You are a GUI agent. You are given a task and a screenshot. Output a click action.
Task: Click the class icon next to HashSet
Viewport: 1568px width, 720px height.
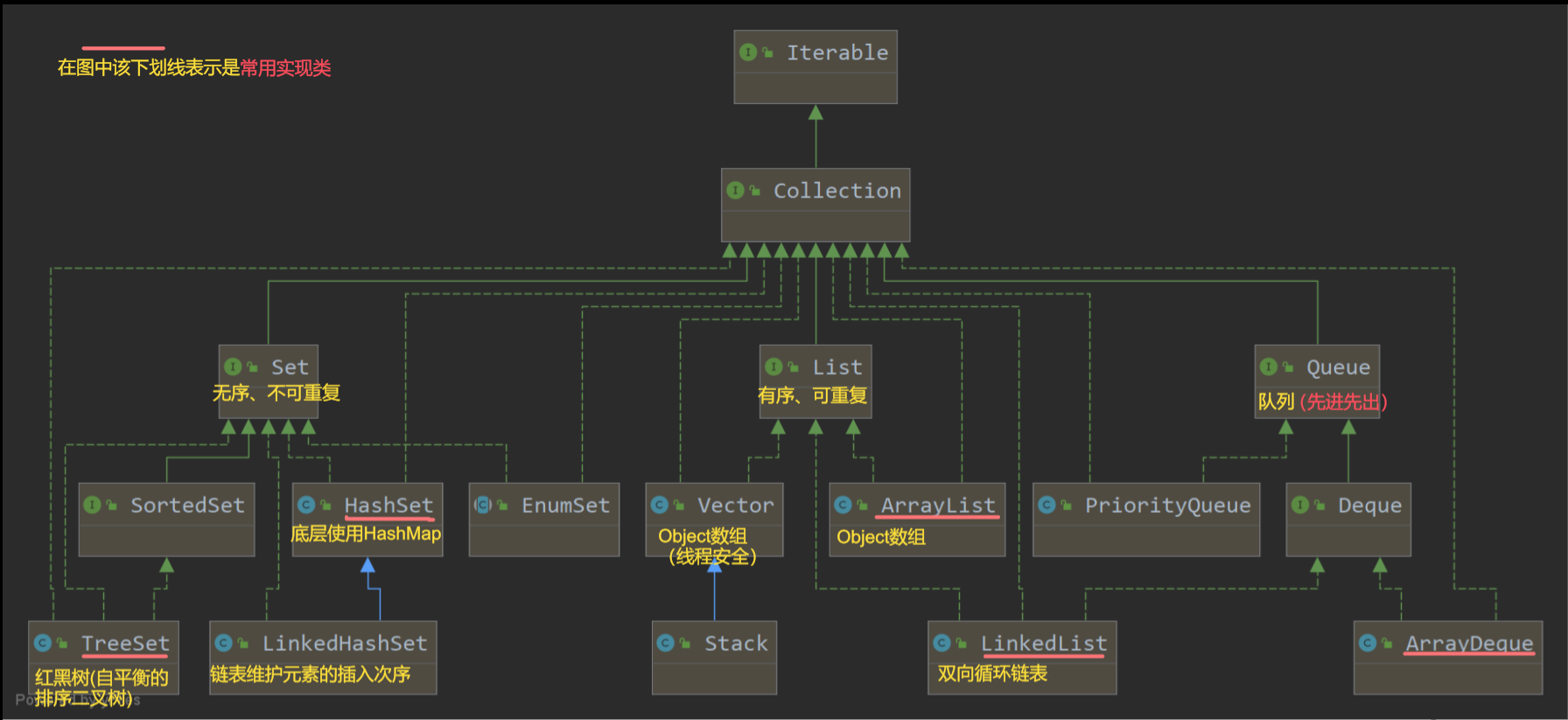click(305, 505)
